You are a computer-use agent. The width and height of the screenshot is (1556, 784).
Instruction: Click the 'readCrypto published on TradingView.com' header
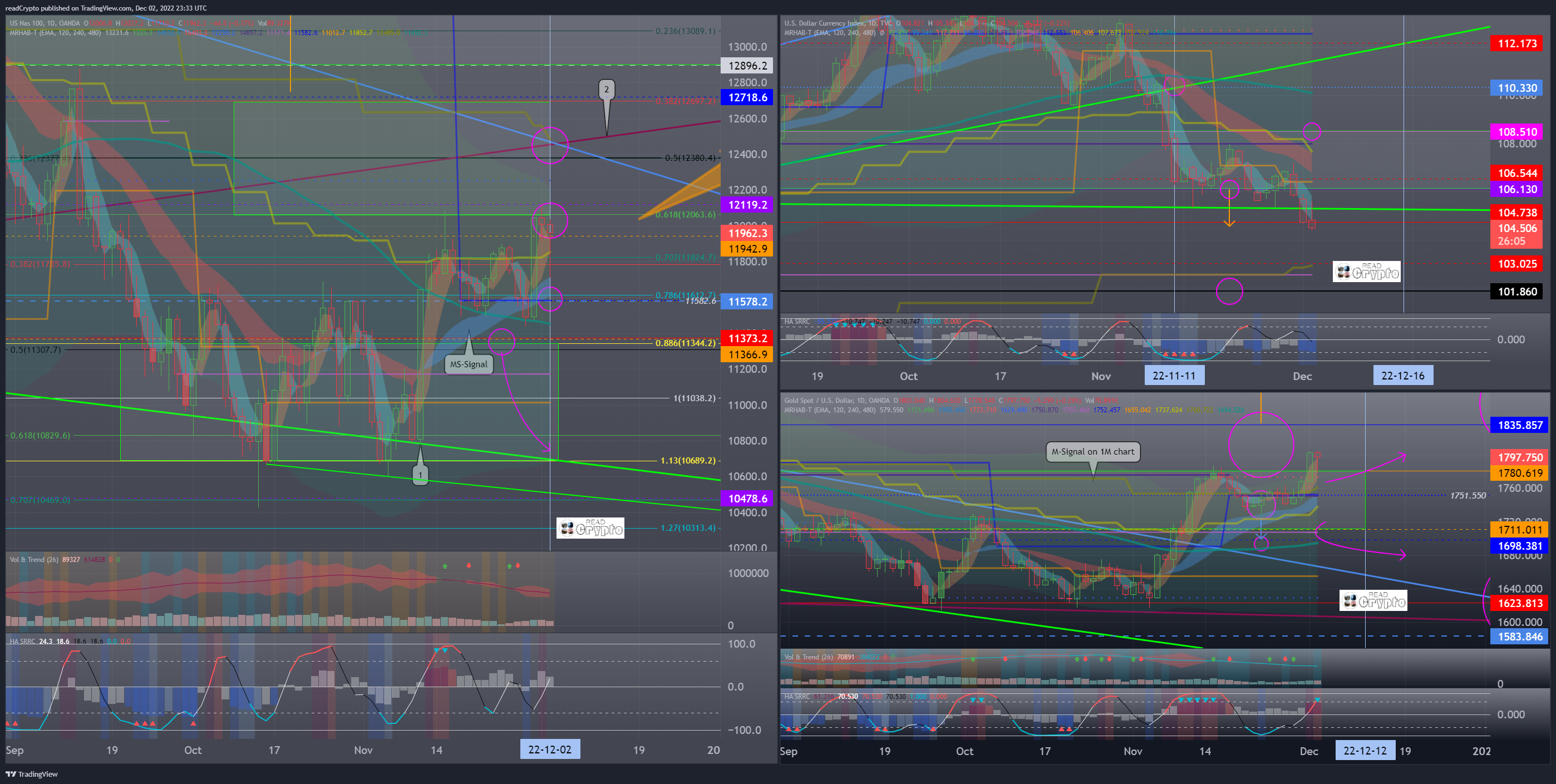(x=68, y=8)
